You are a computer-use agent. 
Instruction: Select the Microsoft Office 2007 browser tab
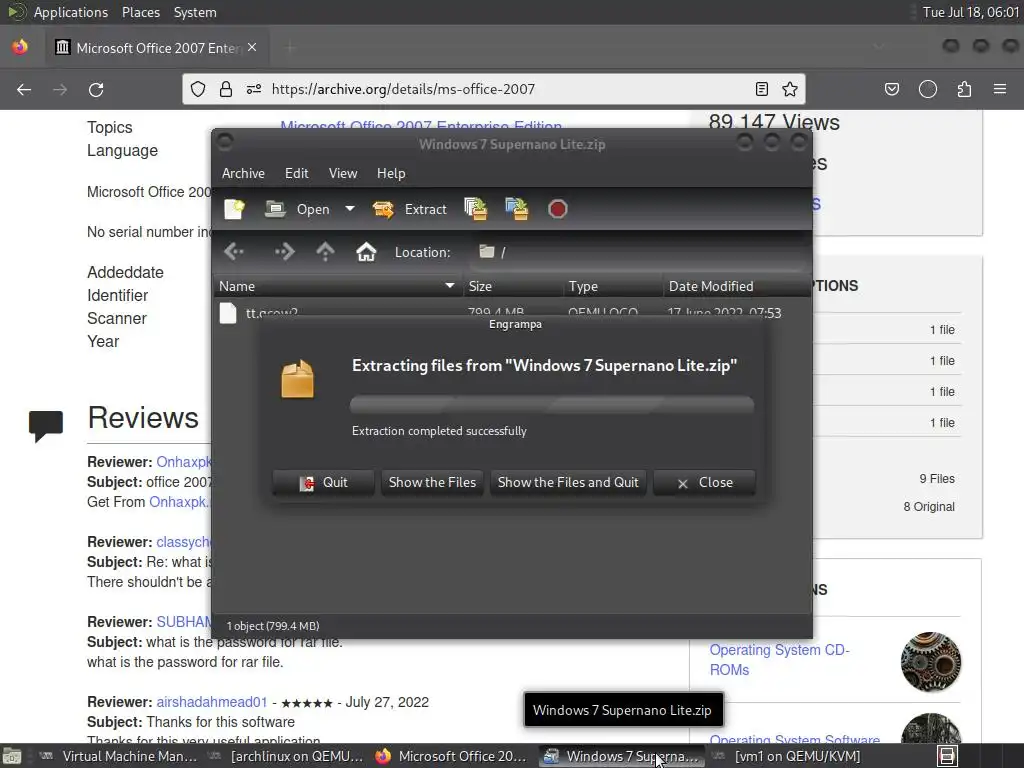pyautogui.click(x=157, y=48)
